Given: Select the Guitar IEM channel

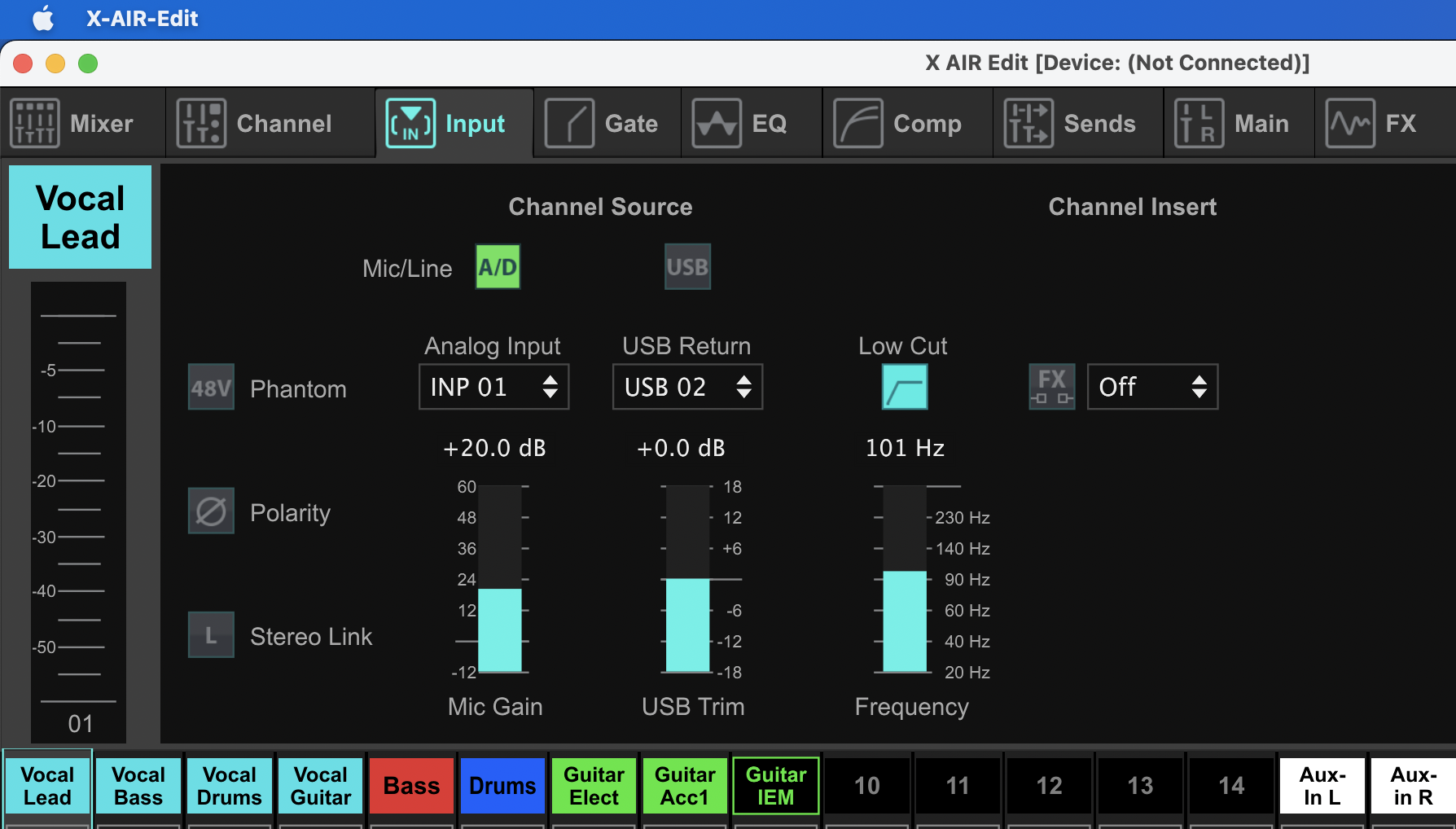Looking at the screenshot, I should [776, 786].
